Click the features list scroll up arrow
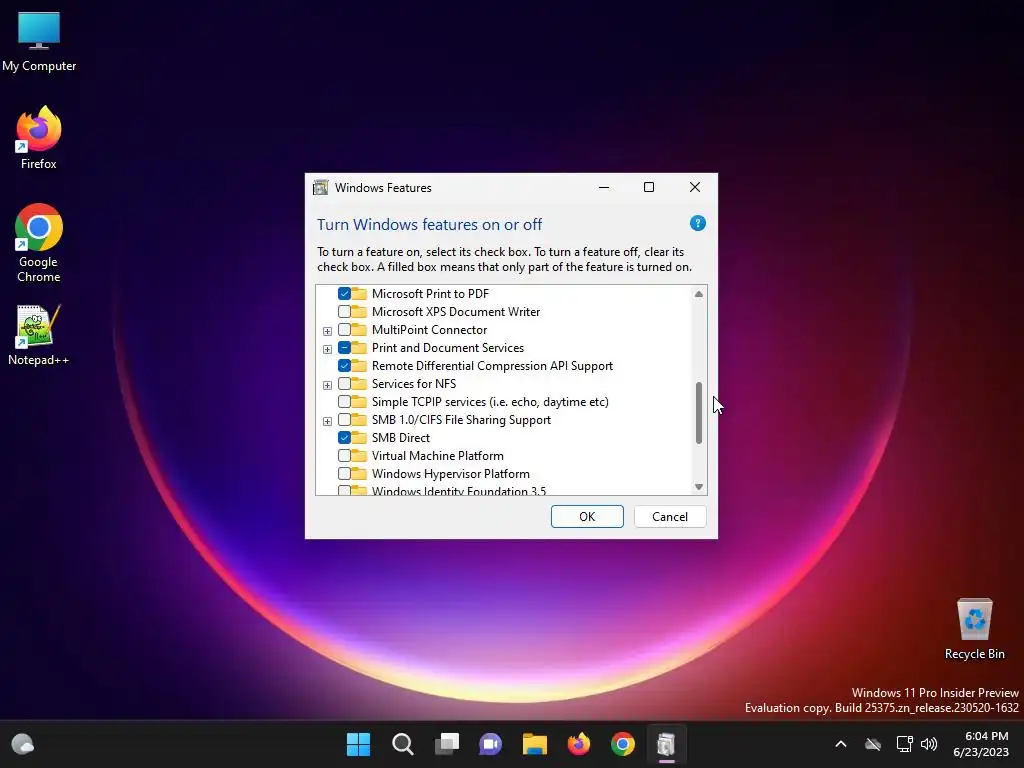Viewport: 1024px width, 768px height. [699, 294]
